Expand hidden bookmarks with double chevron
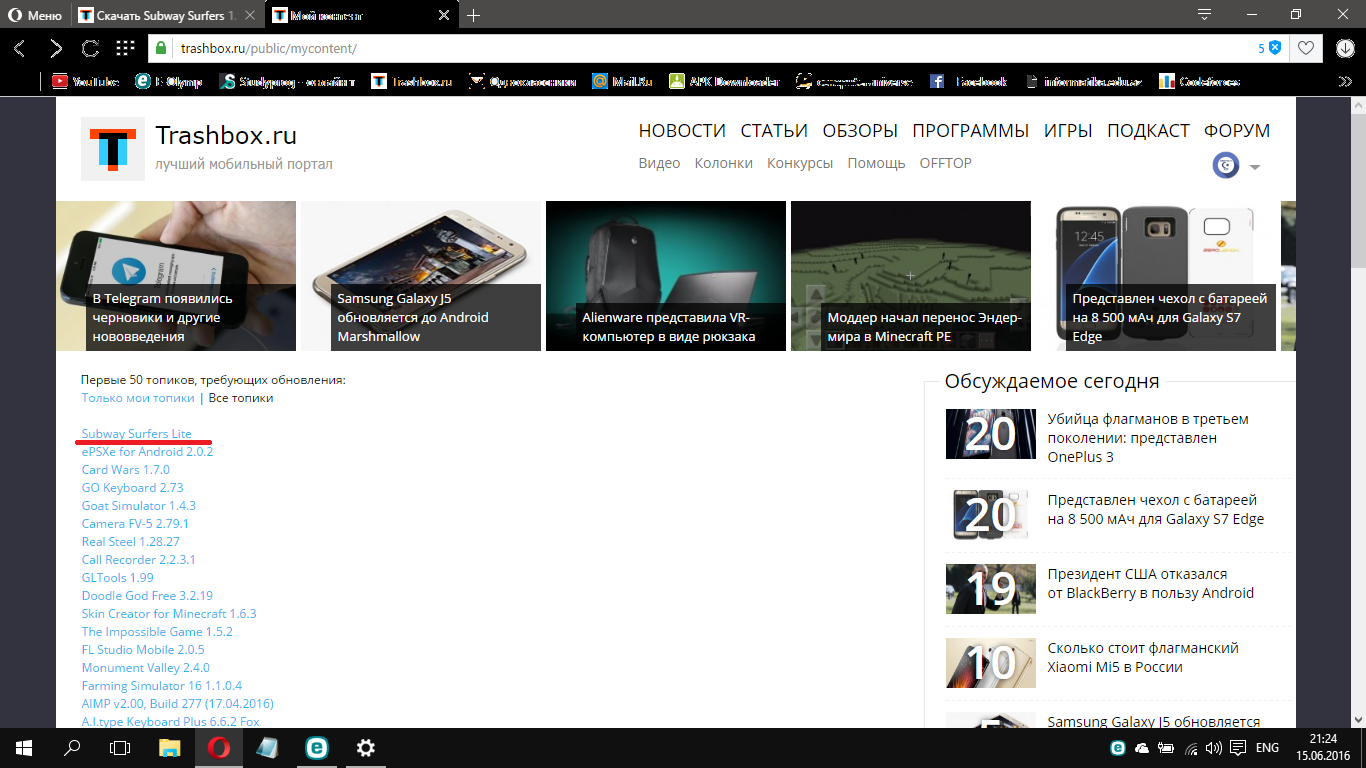 [x=1346, y=82]
